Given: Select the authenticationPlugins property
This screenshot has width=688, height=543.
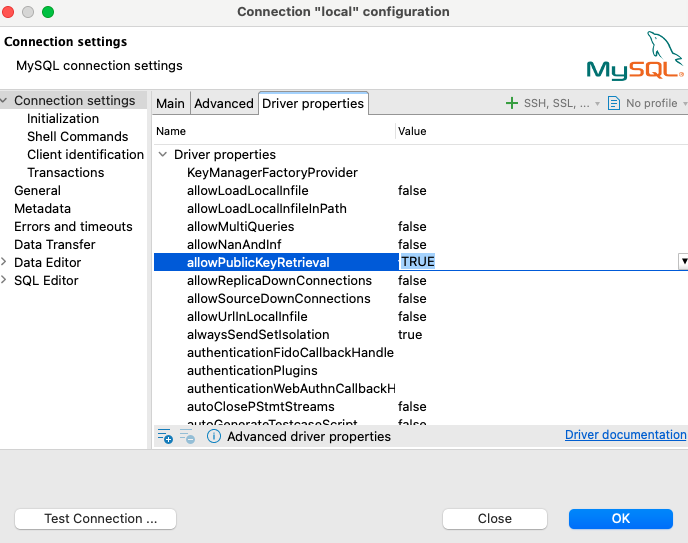Looking at the screenshot, I should (x=252, y=370).
